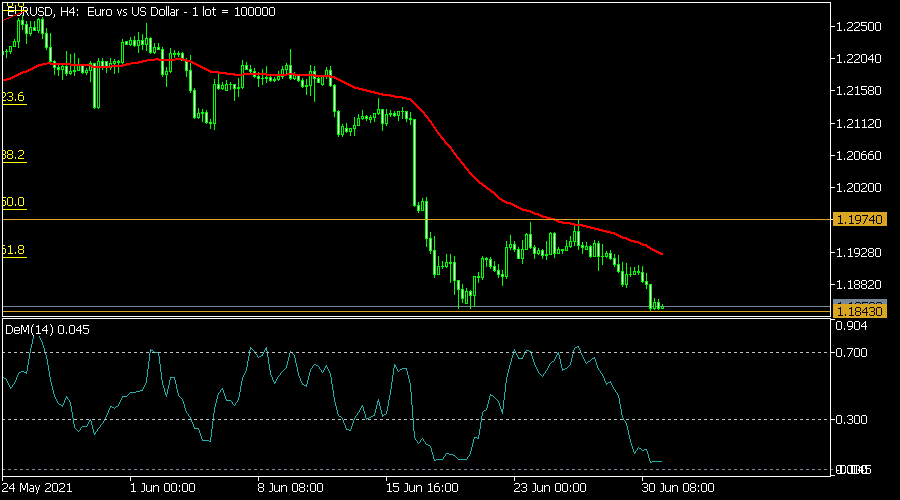Select the 50.0 Fibonacci level label

tap(13, 202)
